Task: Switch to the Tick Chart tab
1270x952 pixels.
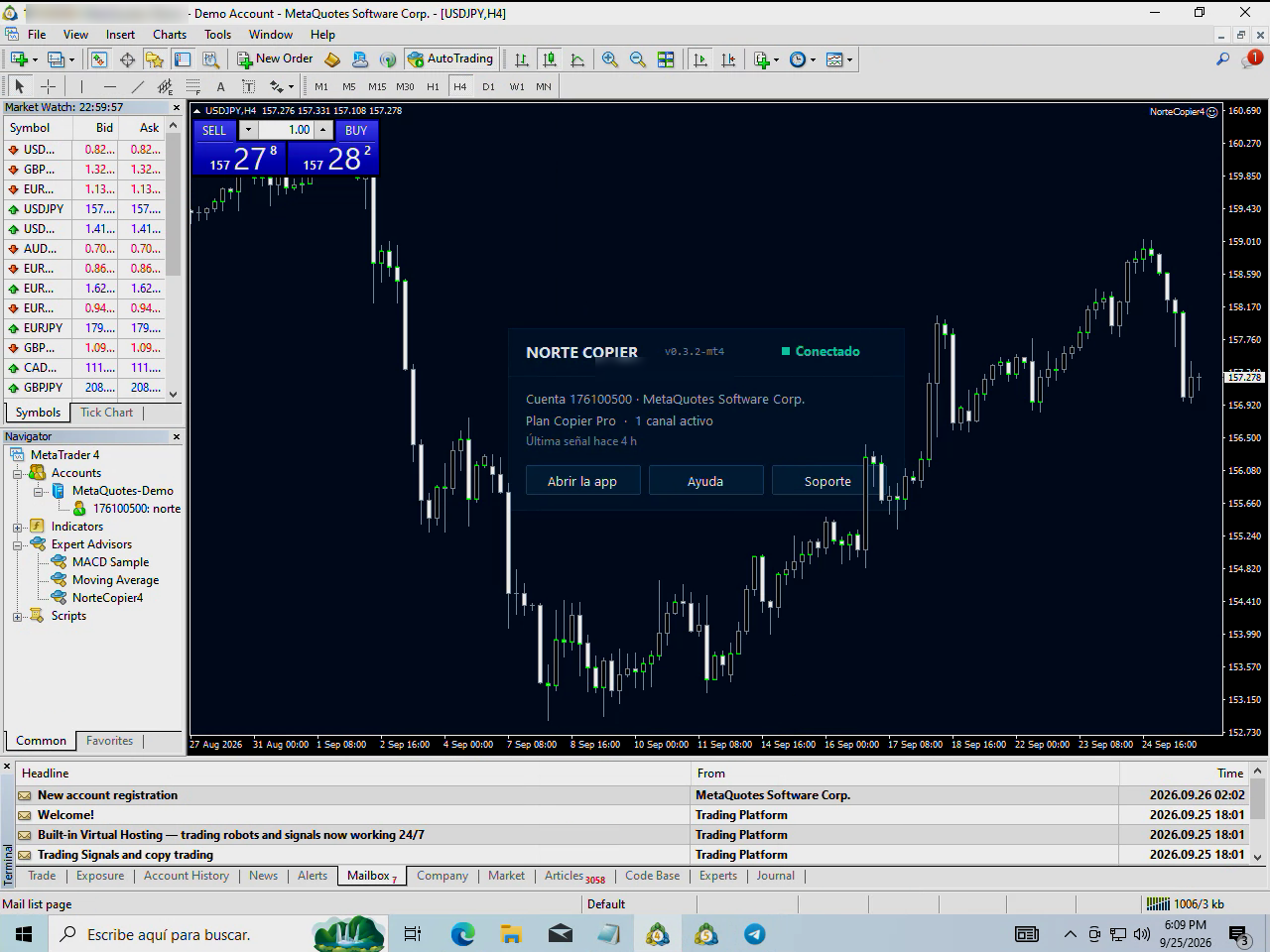Action: [x=106, y=413]
